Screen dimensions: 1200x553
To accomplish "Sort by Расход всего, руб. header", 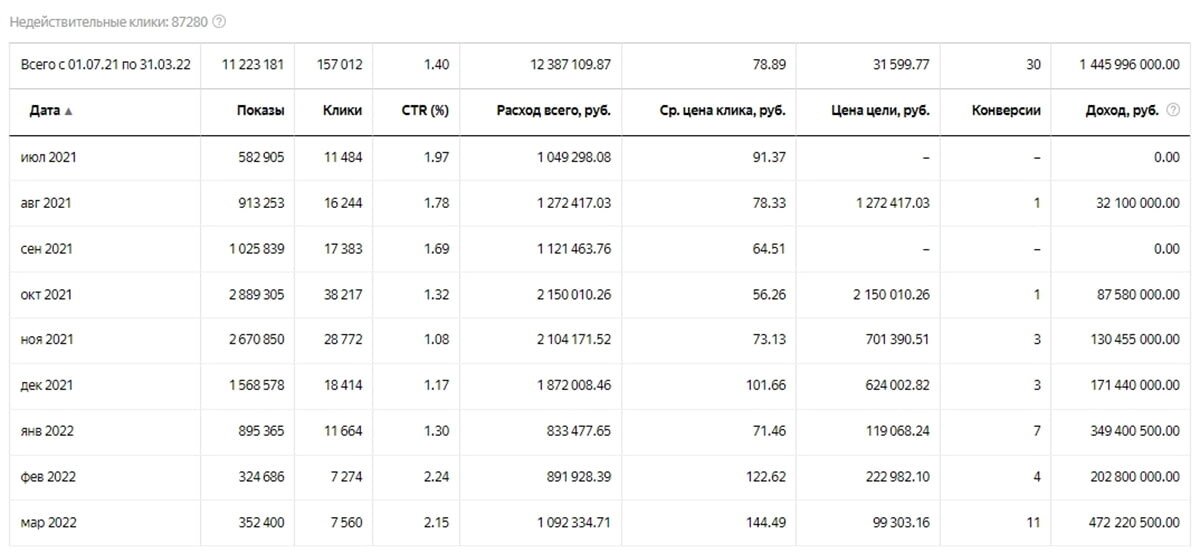I will click(553, 111).
